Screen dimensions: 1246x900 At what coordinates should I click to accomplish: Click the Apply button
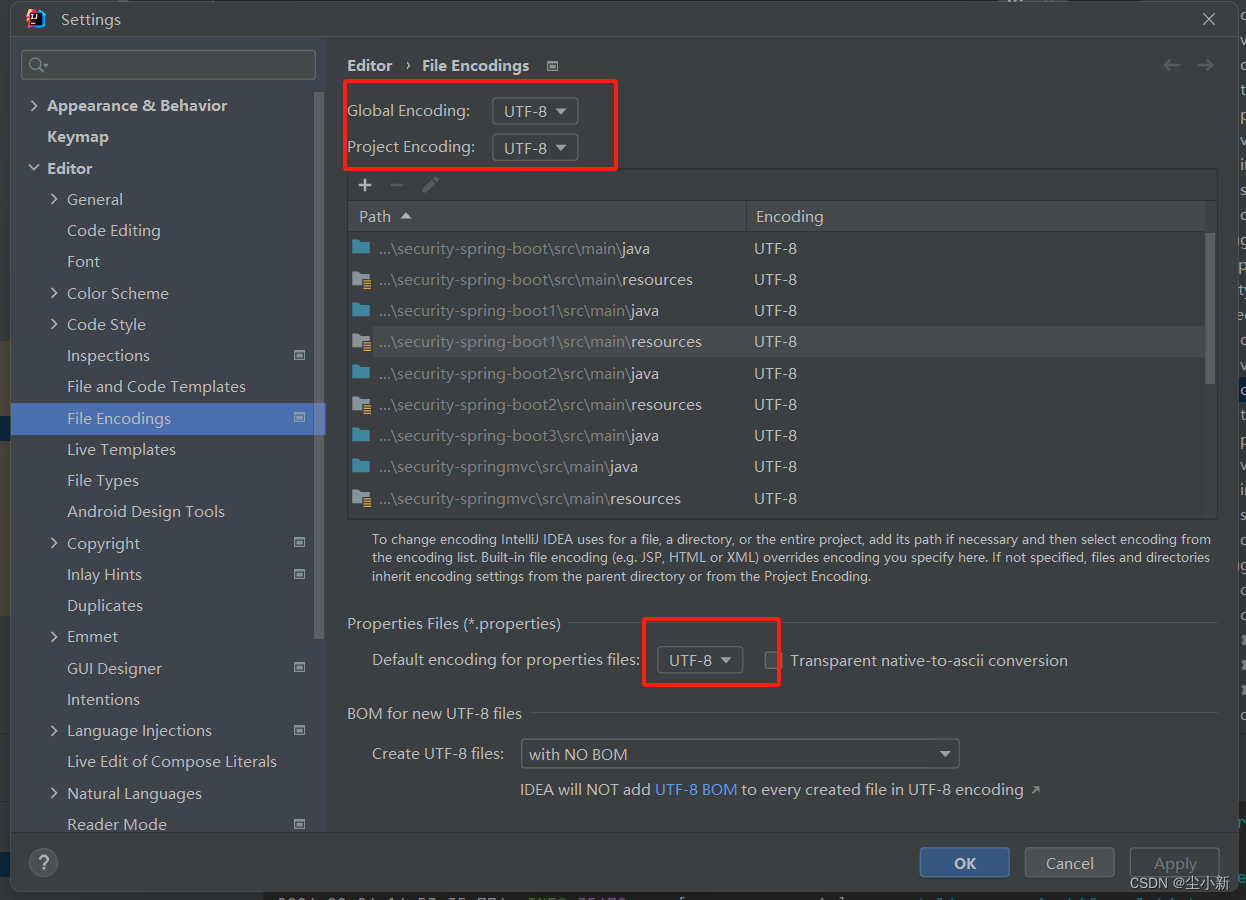pyautogui.click(x=1175, y=863)
